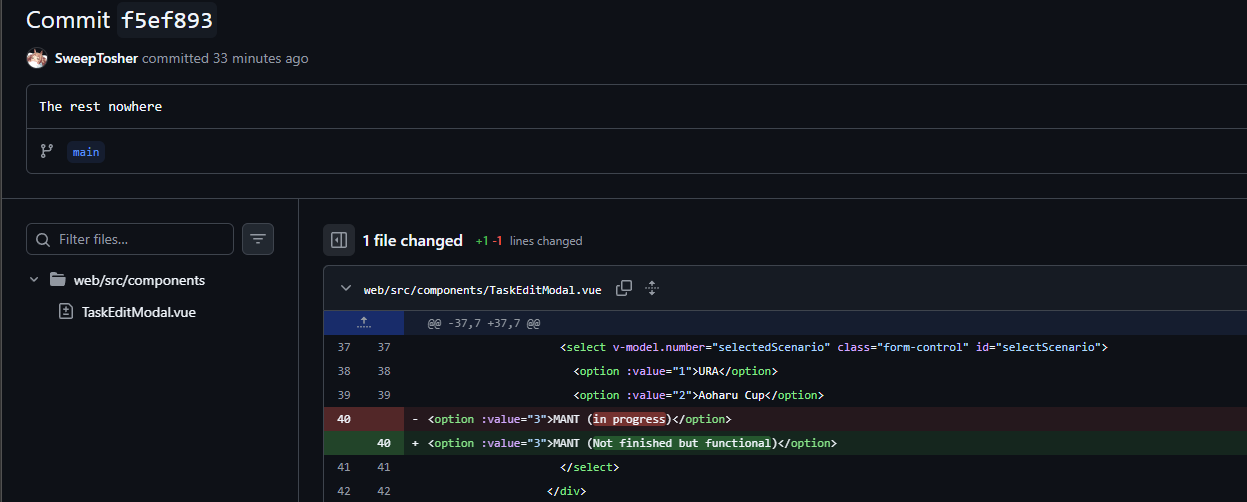
Task: Open the main branch link
Action: [86, 152]
